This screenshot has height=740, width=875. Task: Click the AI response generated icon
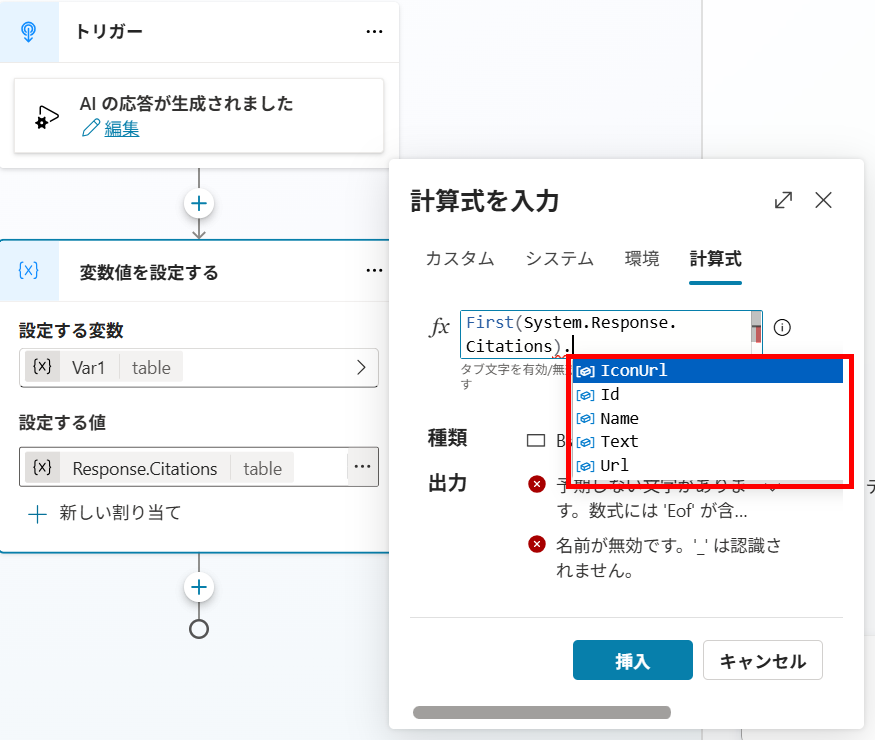[47, 117]
